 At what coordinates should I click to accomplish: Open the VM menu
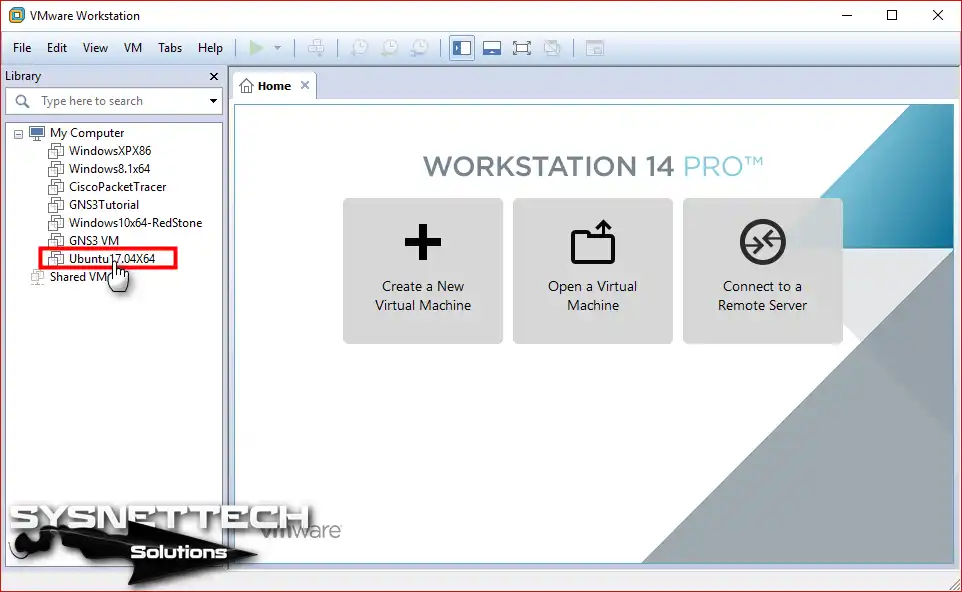133,48
